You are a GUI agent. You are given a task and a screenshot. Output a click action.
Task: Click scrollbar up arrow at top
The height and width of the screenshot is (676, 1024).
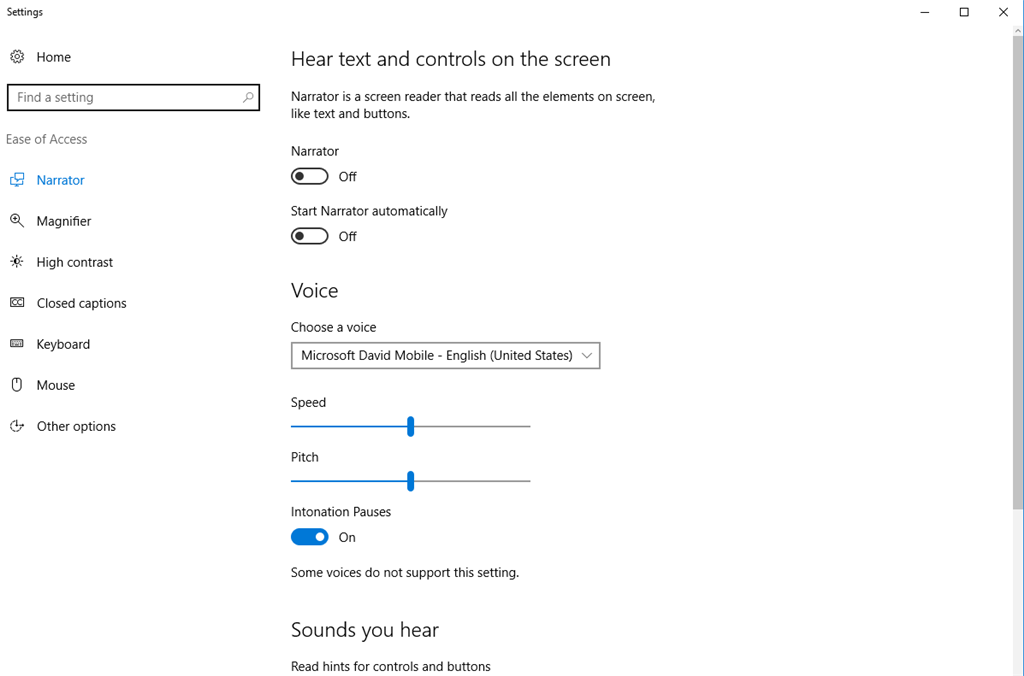1018,30
